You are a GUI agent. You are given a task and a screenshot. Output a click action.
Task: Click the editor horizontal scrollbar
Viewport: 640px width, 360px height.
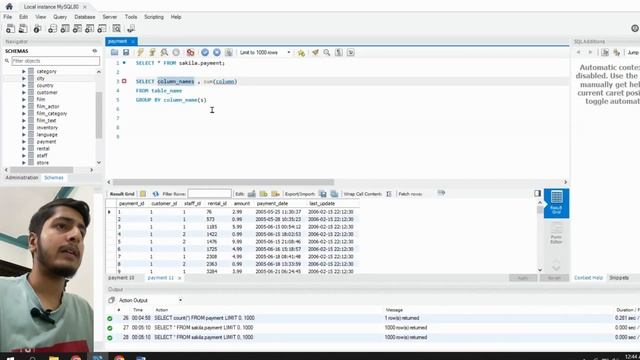223,182
